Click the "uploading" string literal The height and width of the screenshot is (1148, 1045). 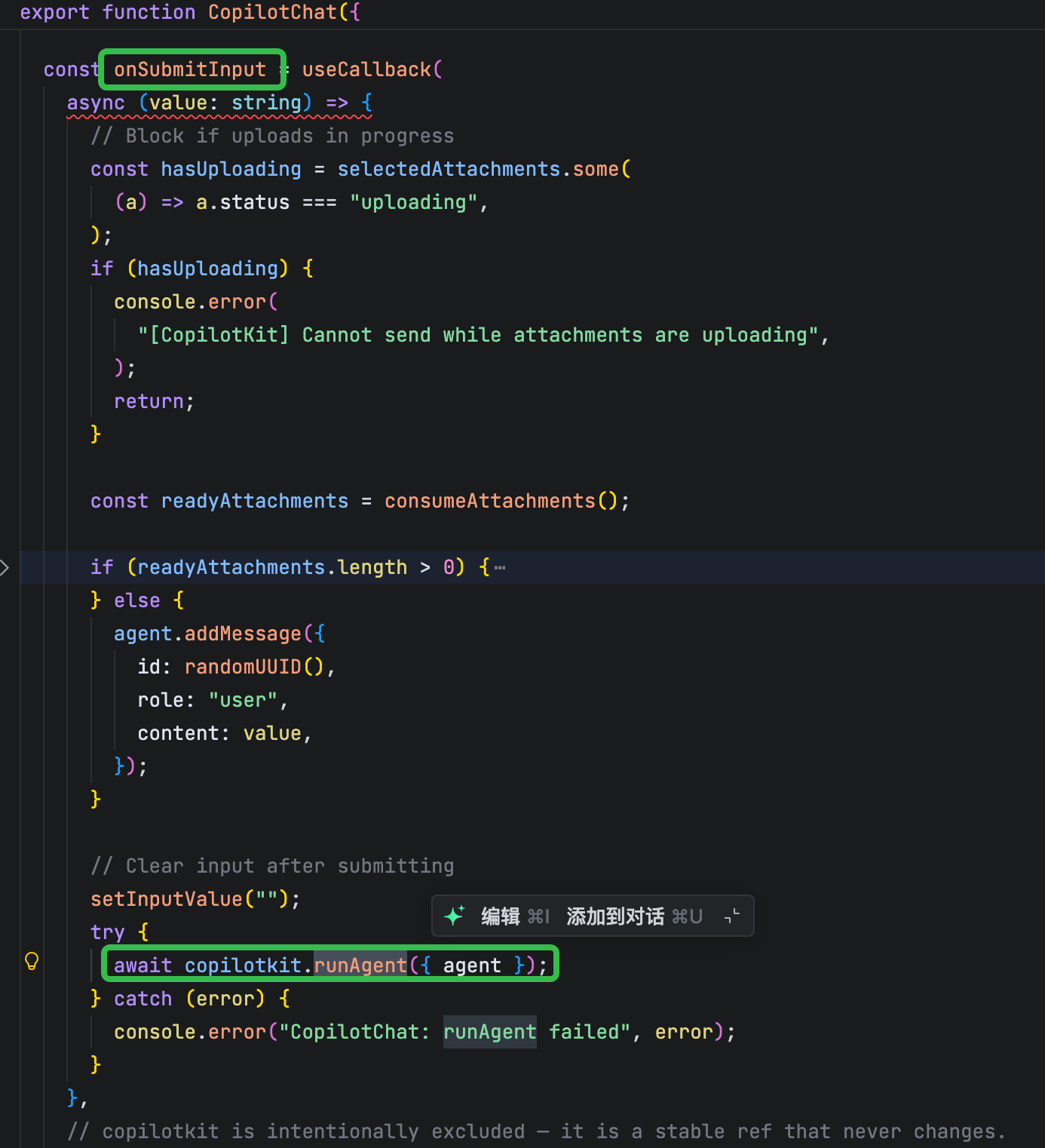point(413,202)
